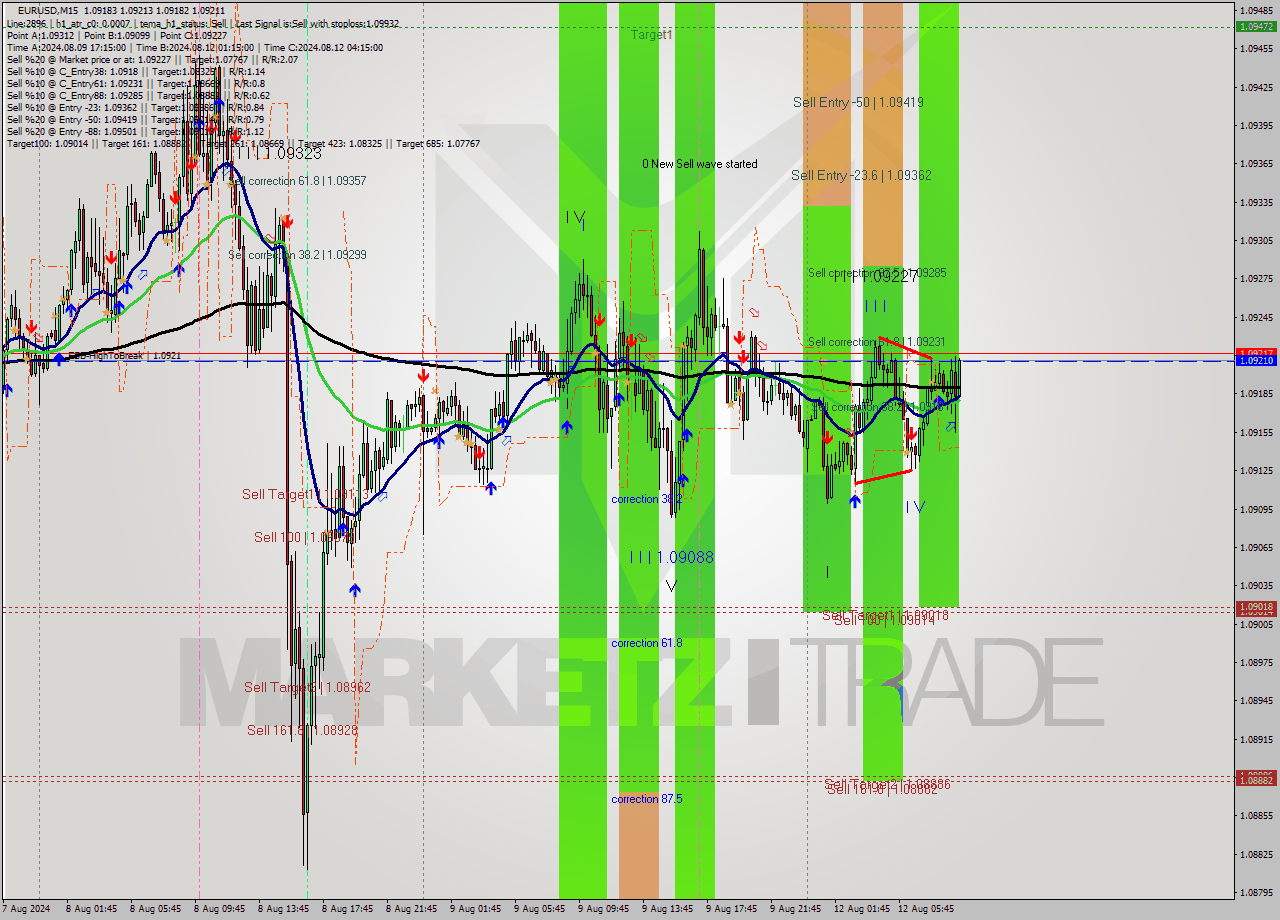Select the 1.08882 red price tag
The height and width of the screenshot is (920, 1280).
[x=1257, y=780]
